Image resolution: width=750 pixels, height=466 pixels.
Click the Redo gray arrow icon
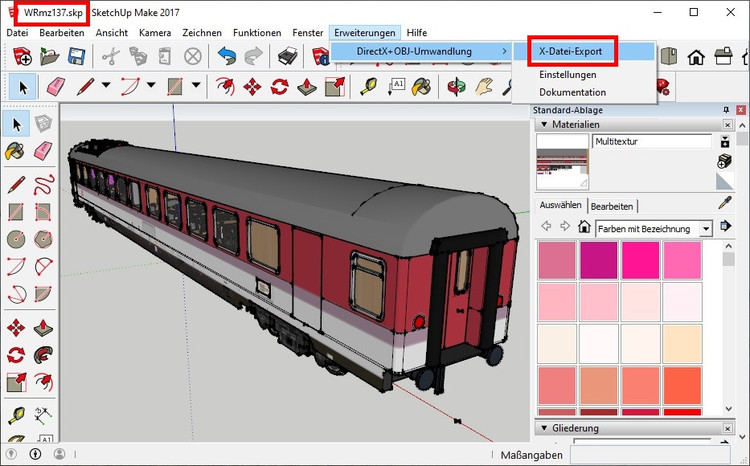254,56
